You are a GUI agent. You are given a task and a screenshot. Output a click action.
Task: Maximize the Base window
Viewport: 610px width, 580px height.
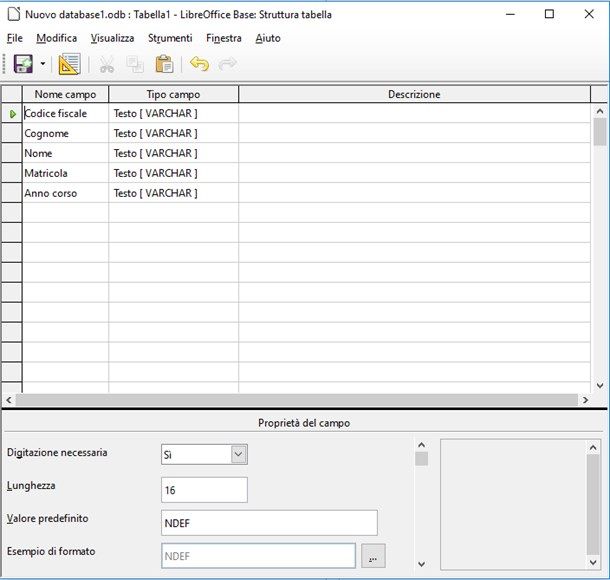[x=549, y=14]
